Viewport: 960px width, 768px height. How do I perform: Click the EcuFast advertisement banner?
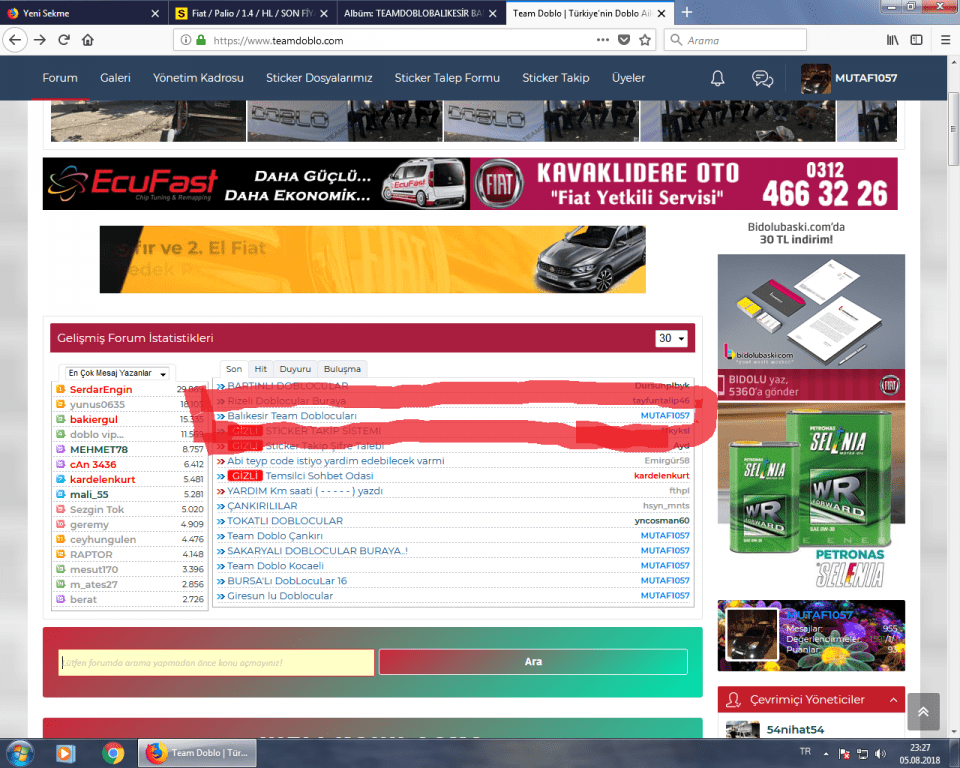pos(256,184)
